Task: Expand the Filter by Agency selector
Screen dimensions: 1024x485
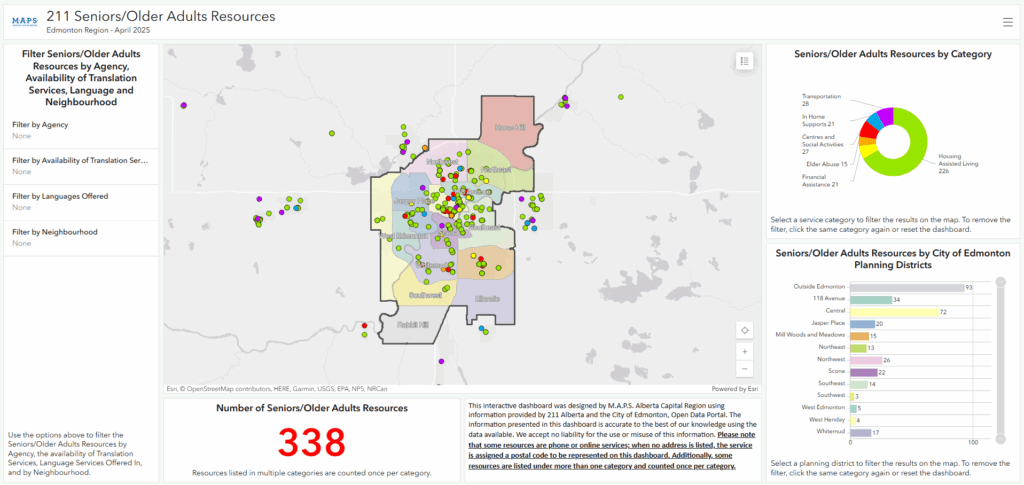Action: 81,130
